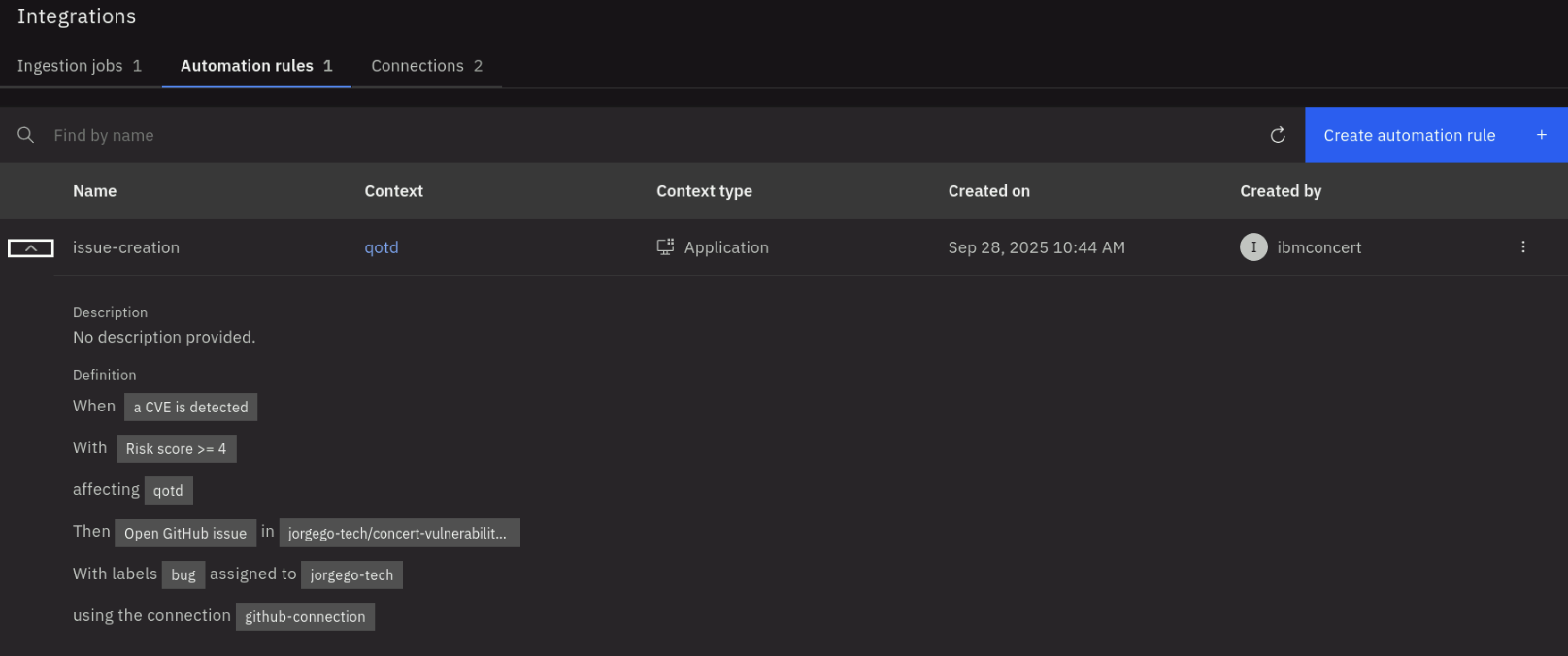Switch to Ingestion jobs tab

click(80, 66)
